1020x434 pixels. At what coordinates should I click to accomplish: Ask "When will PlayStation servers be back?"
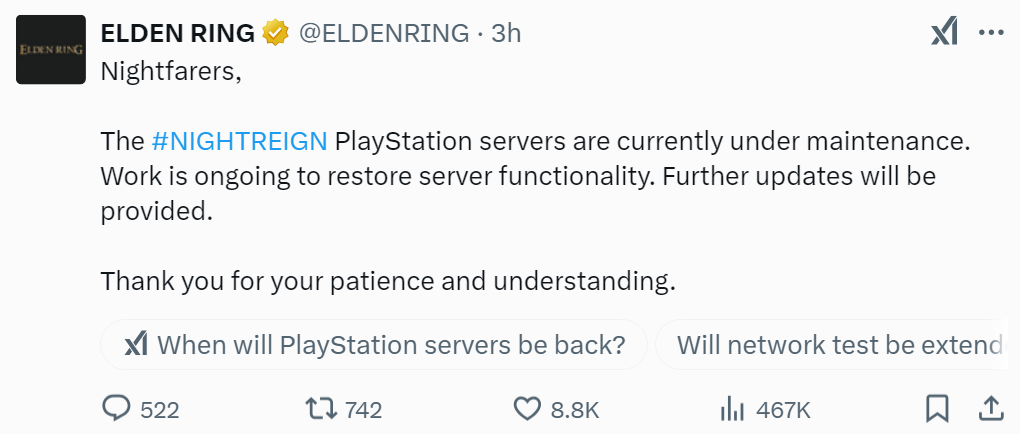click(375, 346)
